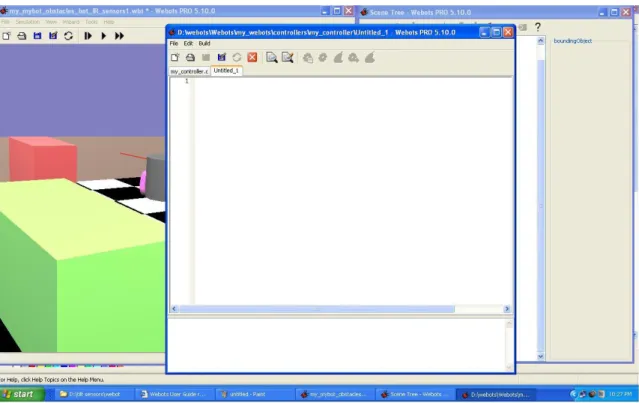
Task: Click greyed gear-with-cloud make icon
Action: 353,58
